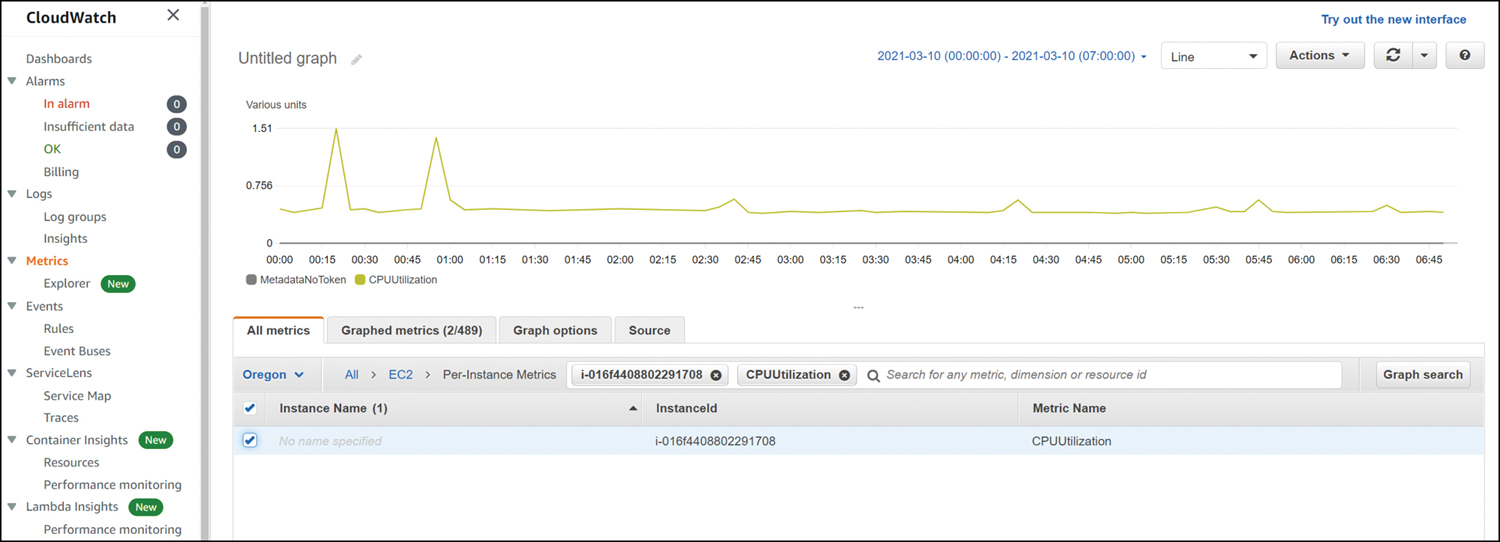Image resolution: width=1500 pixels, height=542 pixels.
Task: Open Event Buses
Action: click(77, 351)
